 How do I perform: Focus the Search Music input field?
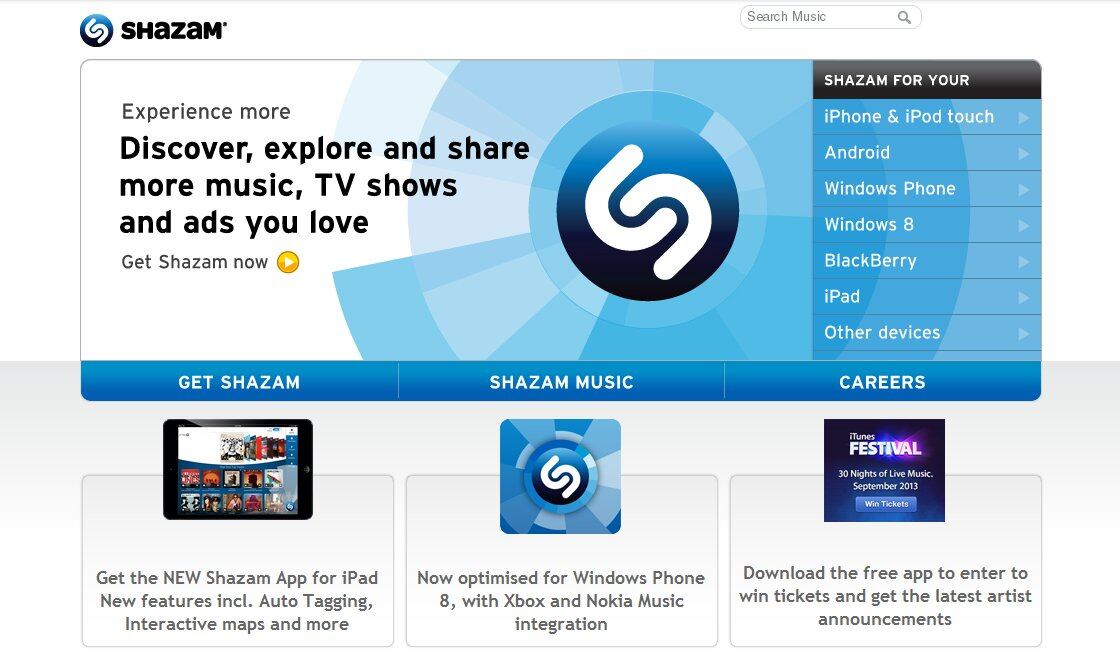point(819,16)
